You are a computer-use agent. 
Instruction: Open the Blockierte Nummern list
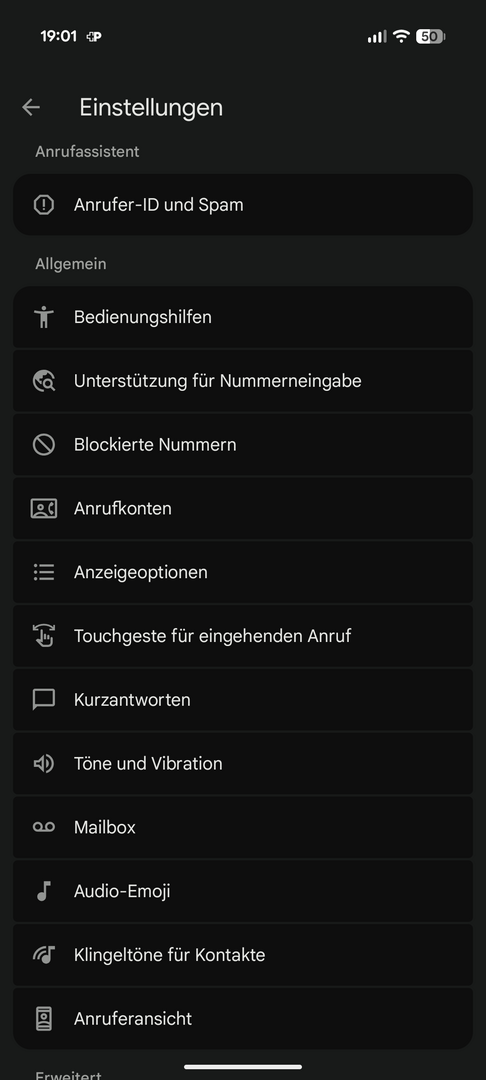click(x=243, y=444)
